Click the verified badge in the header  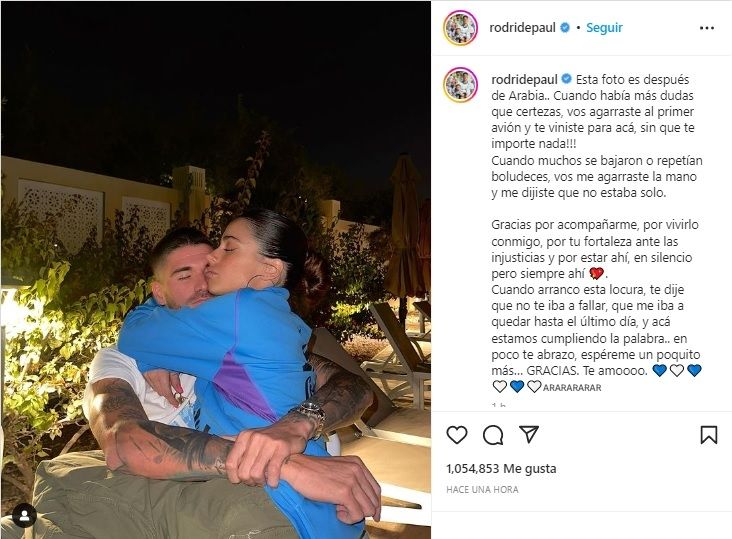tap(565, 28)
